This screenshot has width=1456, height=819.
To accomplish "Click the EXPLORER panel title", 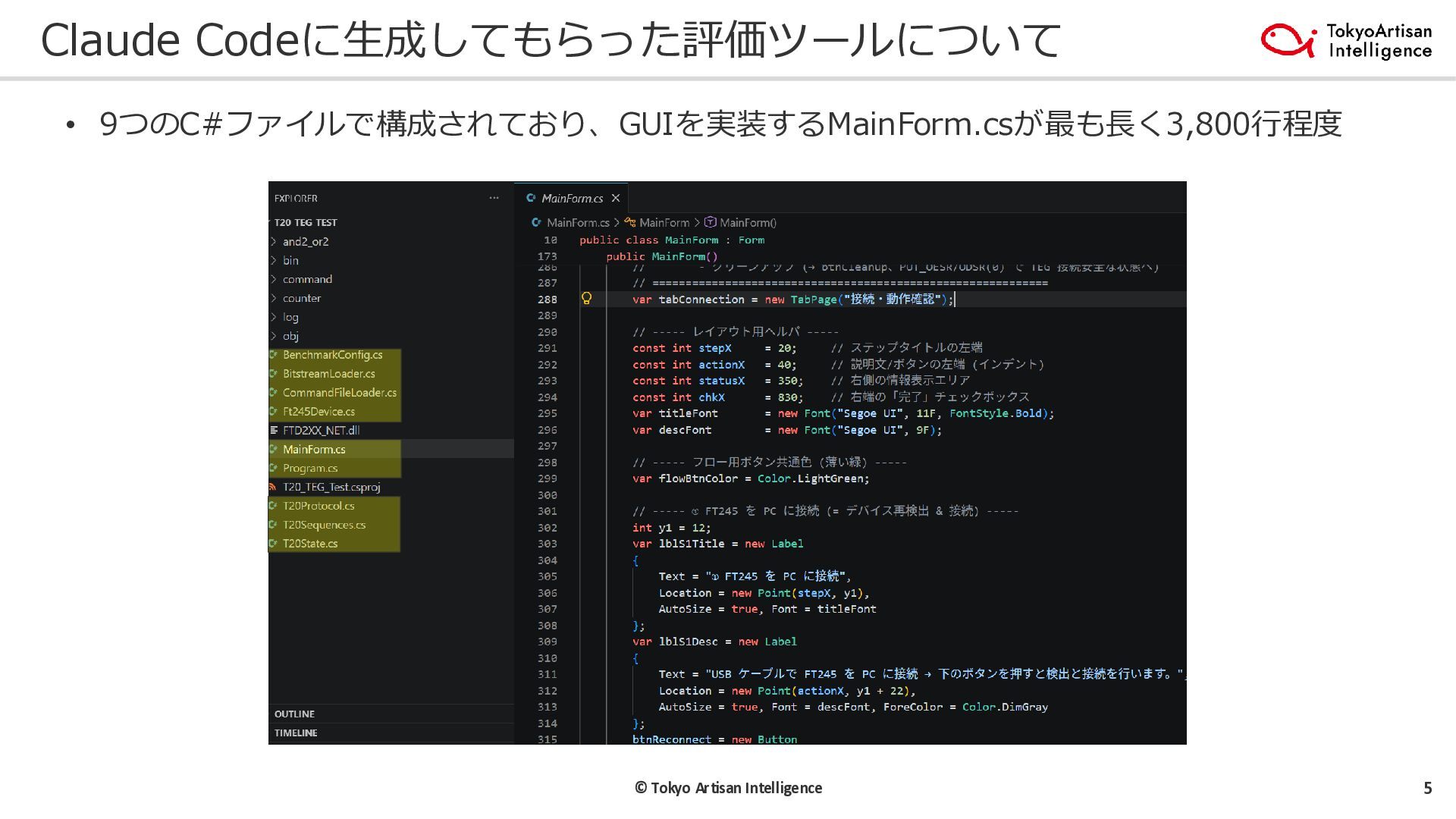I will tap(296, 199).
